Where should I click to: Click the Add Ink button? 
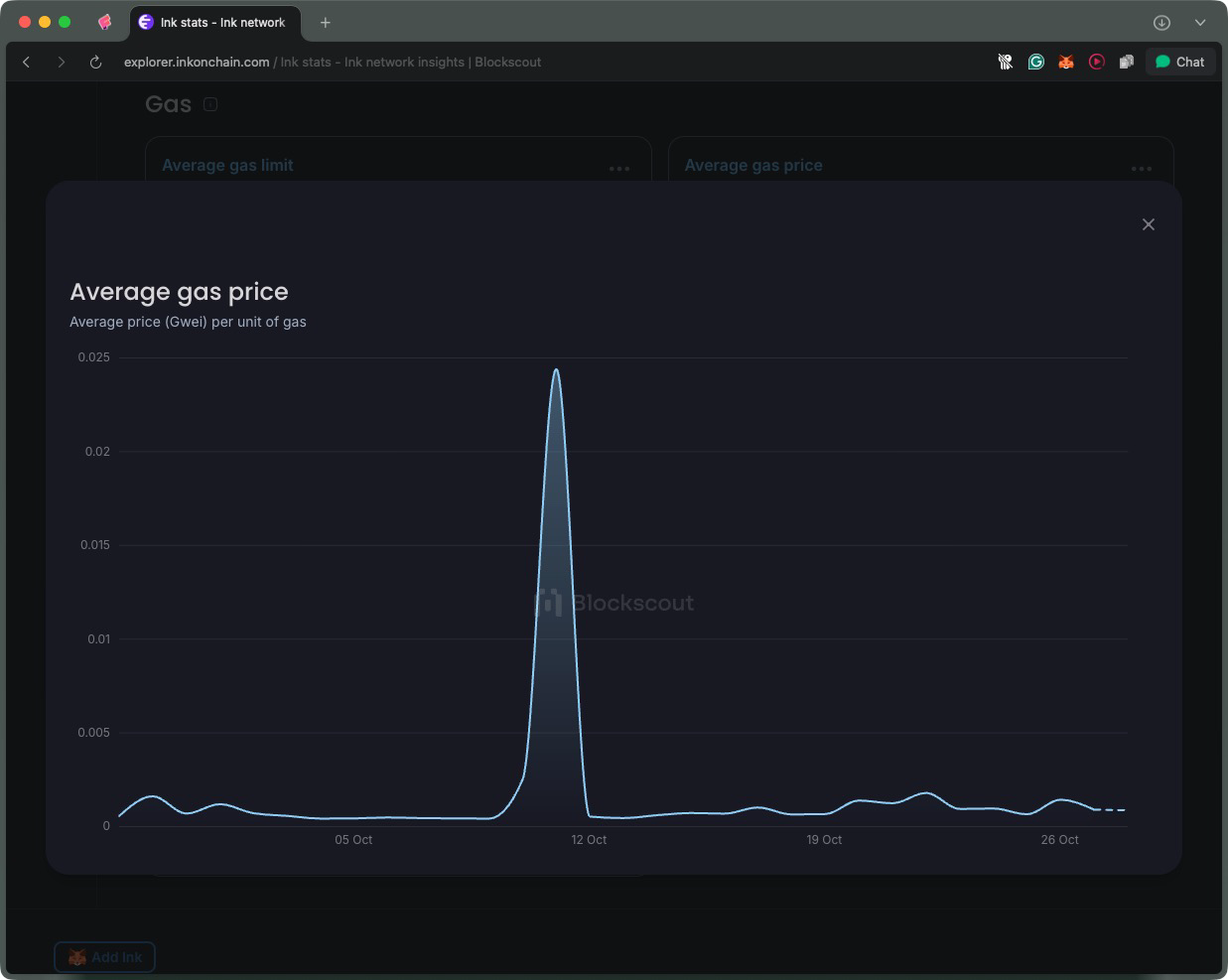tap(104, 957)
